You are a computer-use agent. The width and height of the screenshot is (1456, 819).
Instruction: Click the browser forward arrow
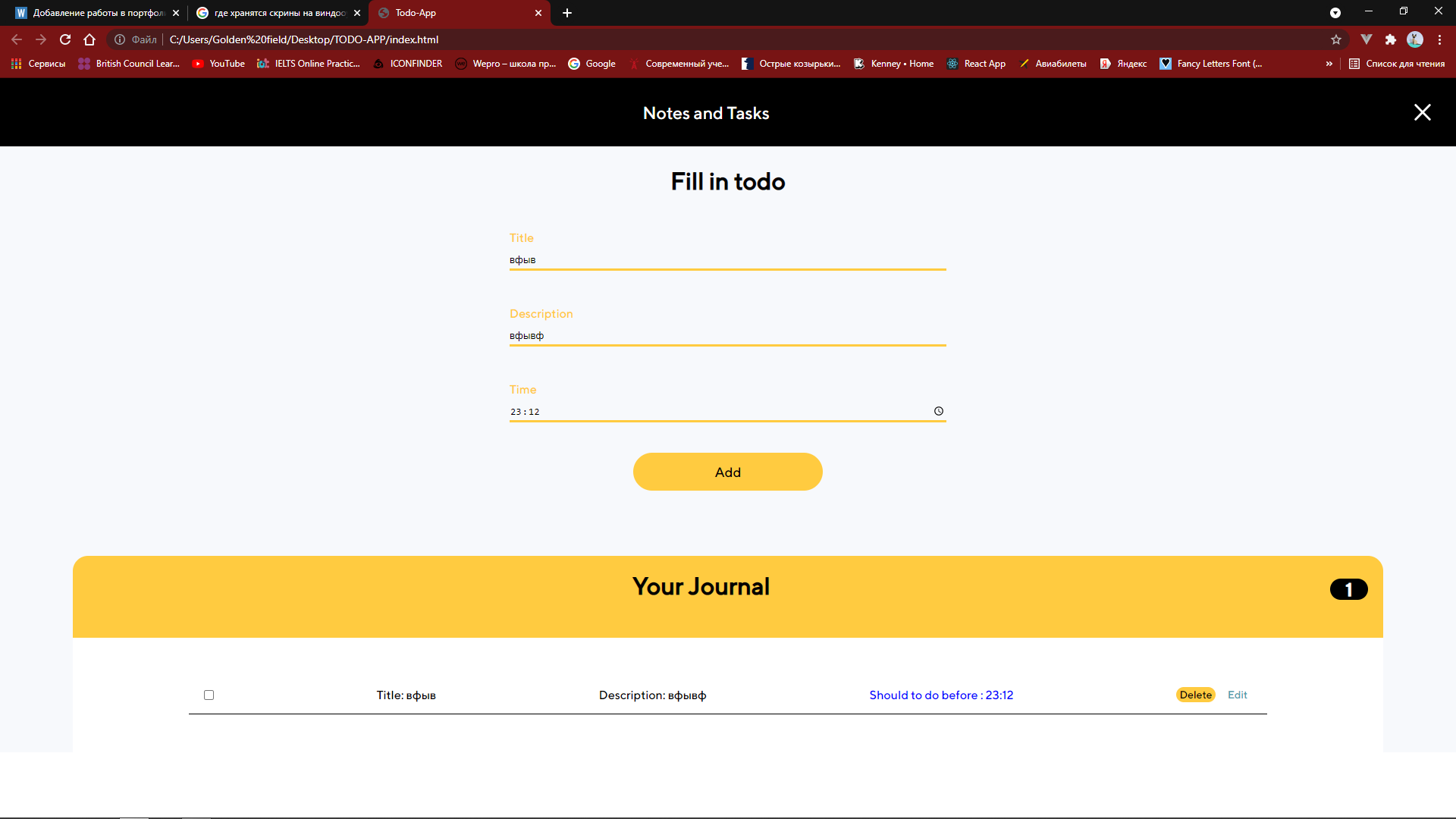[x=41, y=39]
